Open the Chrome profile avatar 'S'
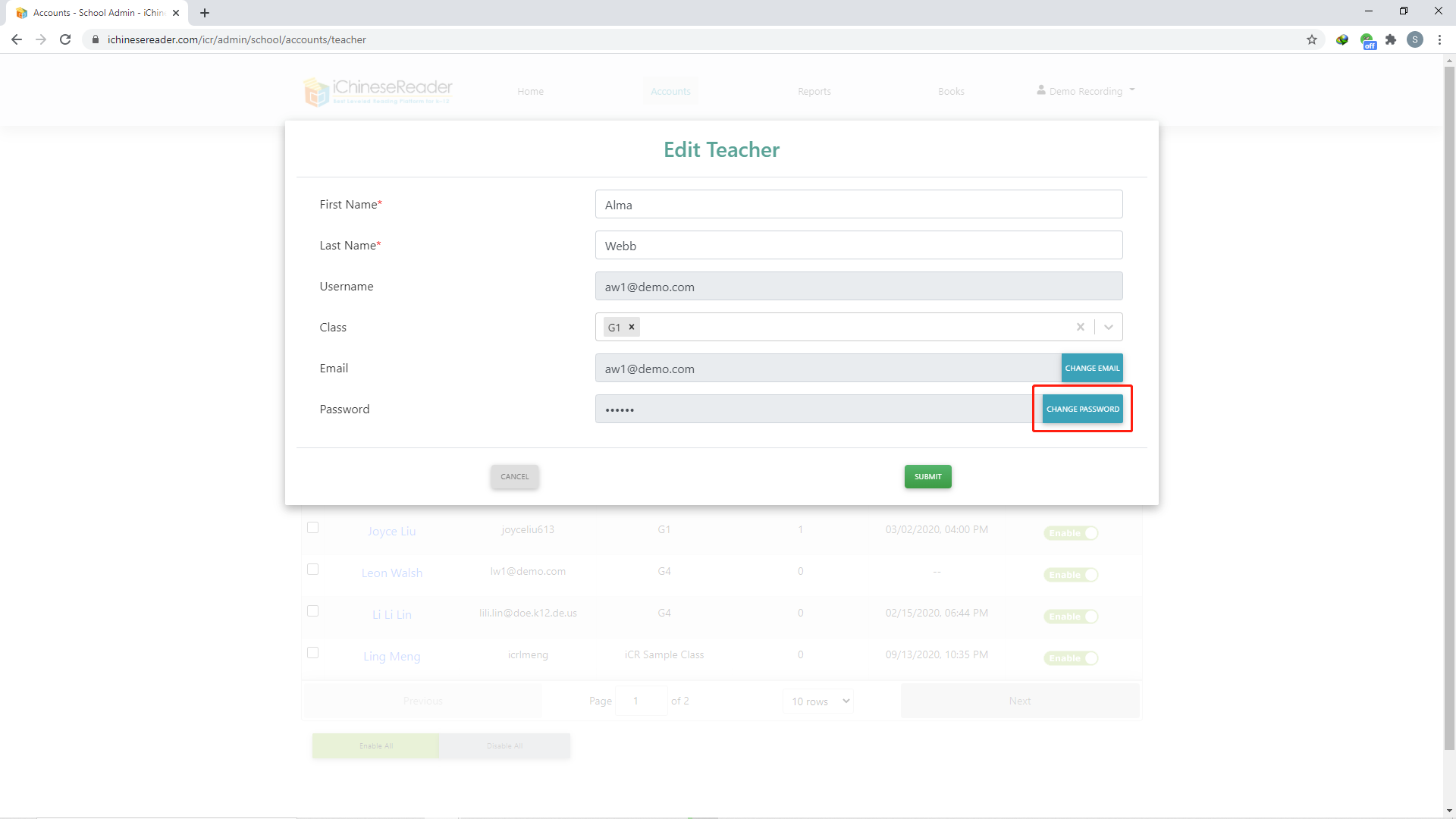This screenshot has width=1456, height=819. tap(1415, 39)
